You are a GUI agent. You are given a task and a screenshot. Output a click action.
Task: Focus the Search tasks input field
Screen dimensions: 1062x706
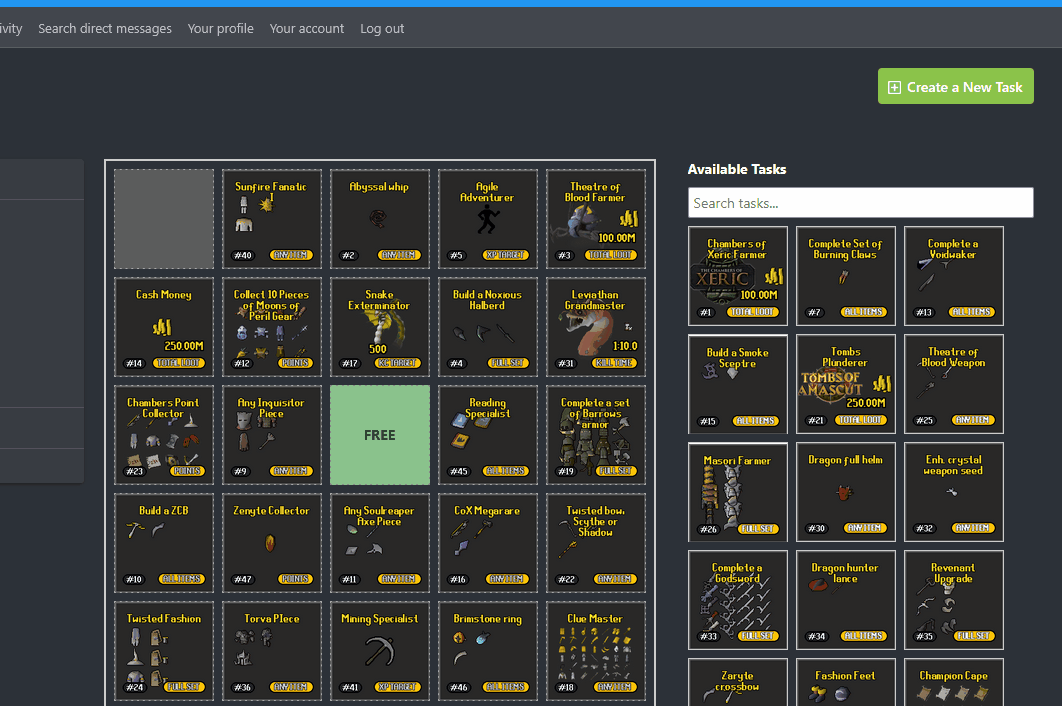tap(860, 203)
